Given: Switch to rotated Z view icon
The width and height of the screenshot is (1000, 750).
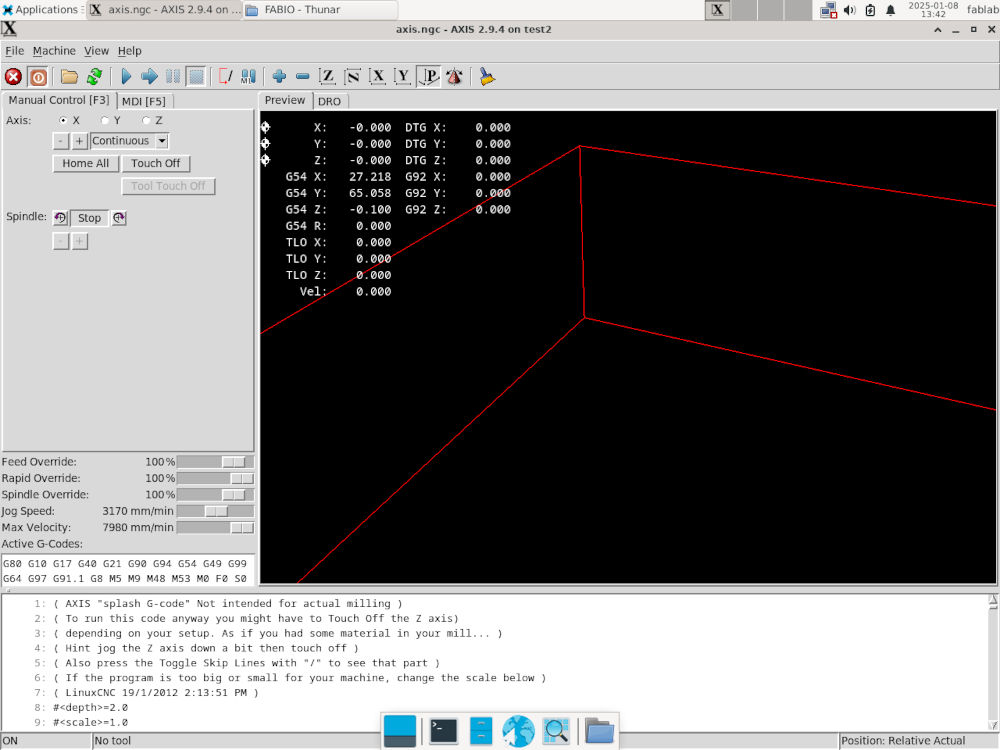Looking at the screenshot, I should click(352, 77).
